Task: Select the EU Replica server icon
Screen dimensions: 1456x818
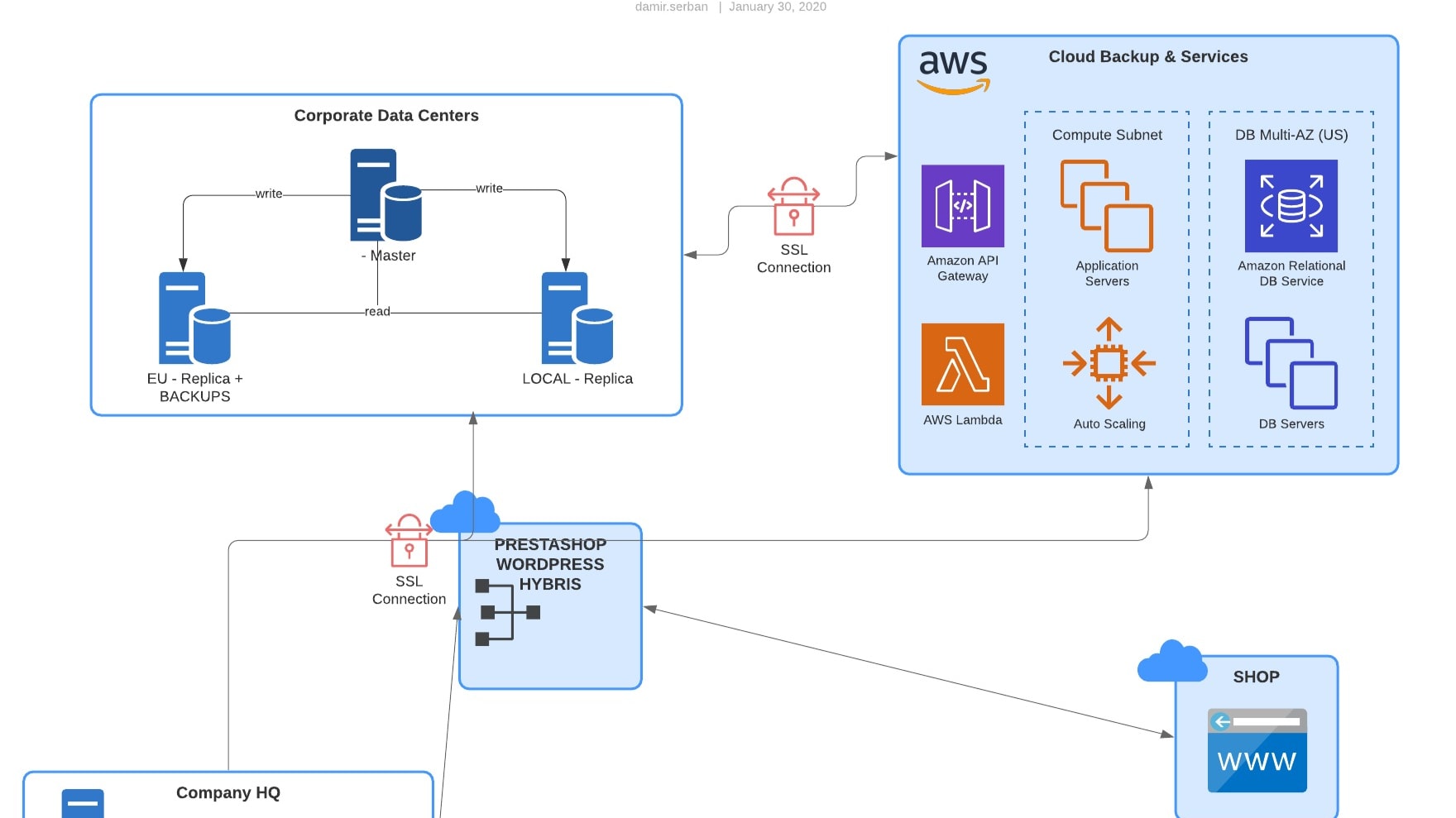Action: [x=194, y=318]
